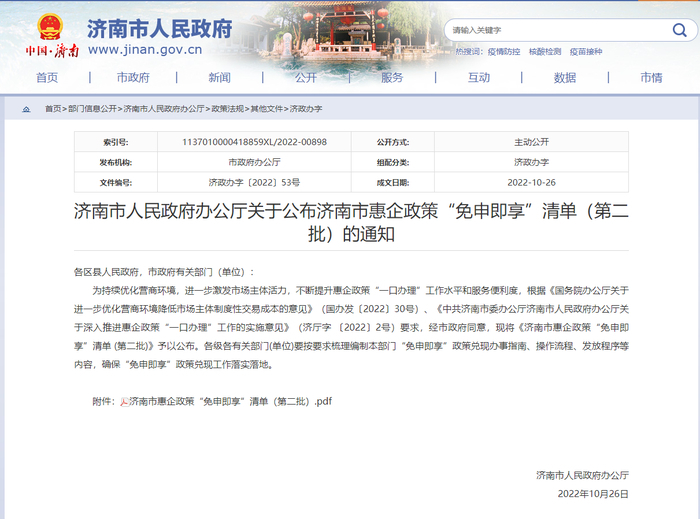Image resolution: width=700 pixels, height=519 pixels.
Task: Open the 首页 navigation tab
Action: coord(47,78)
